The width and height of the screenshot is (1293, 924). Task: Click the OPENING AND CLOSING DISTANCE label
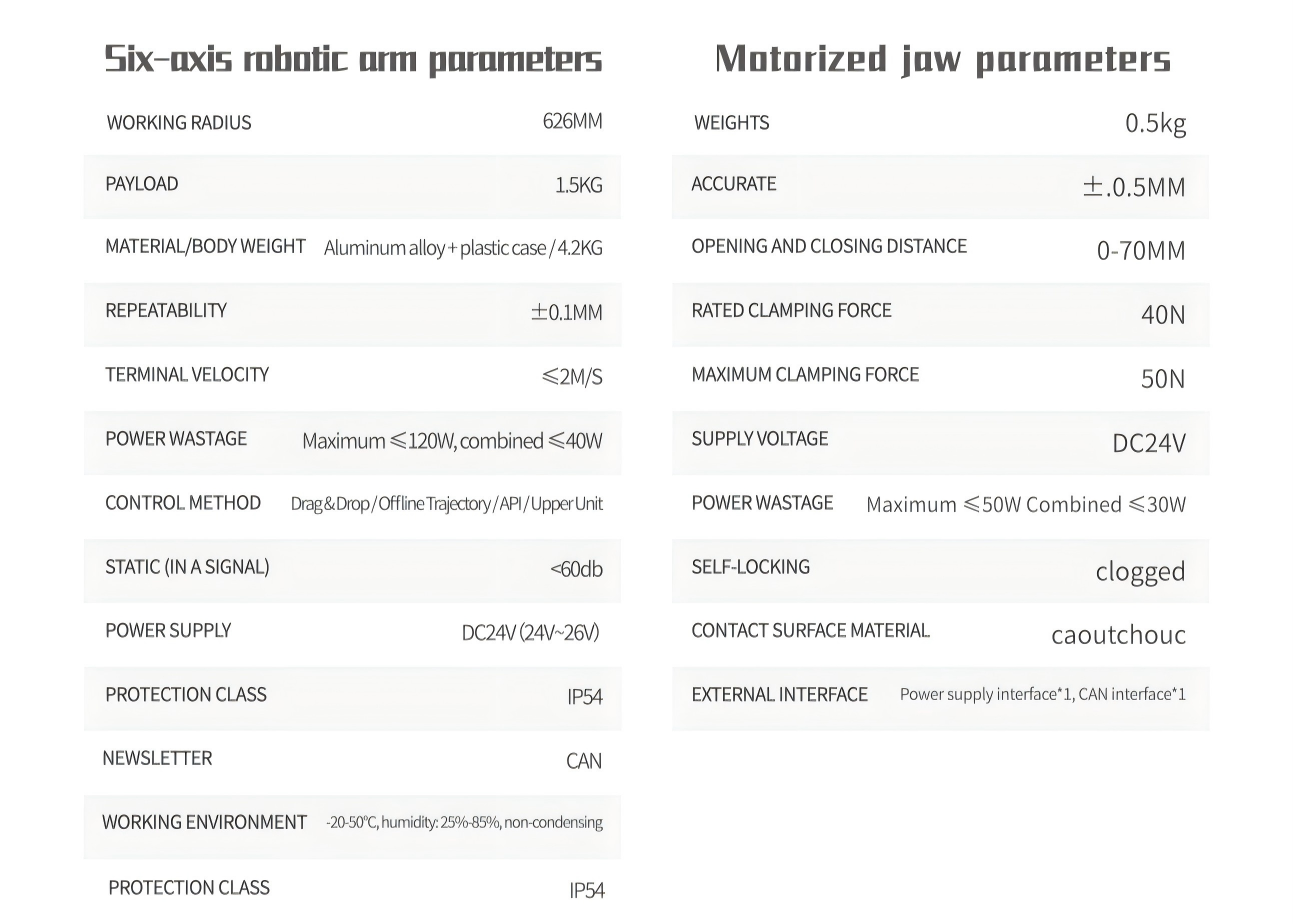[x=829, y=247]
